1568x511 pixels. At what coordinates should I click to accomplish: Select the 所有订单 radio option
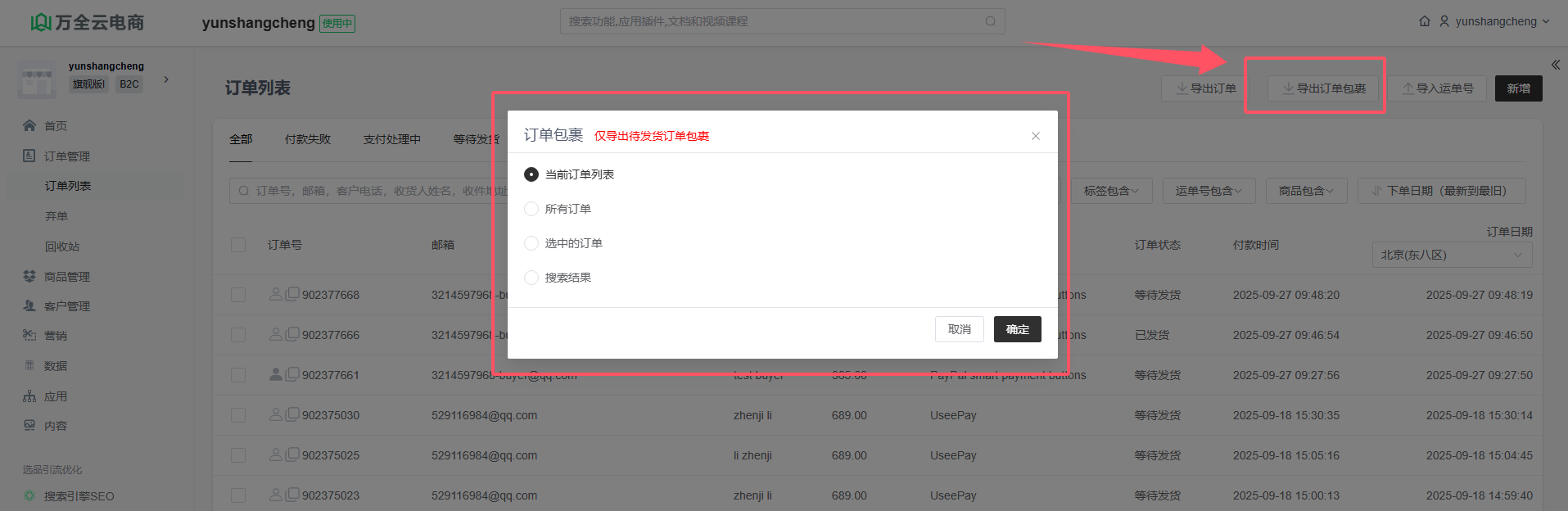531,209
